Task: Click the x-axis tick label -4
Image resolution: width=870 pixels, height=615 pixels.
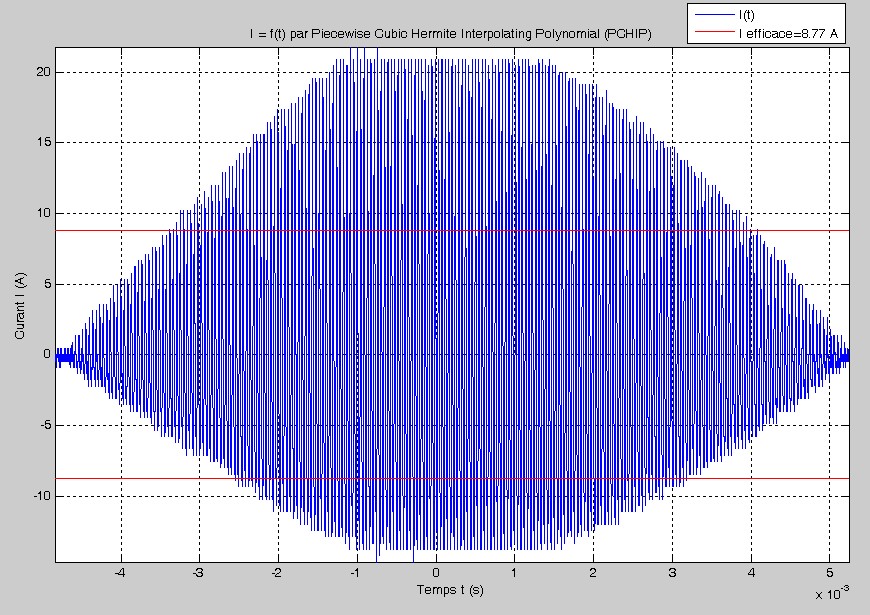Action: click(120, 574)
